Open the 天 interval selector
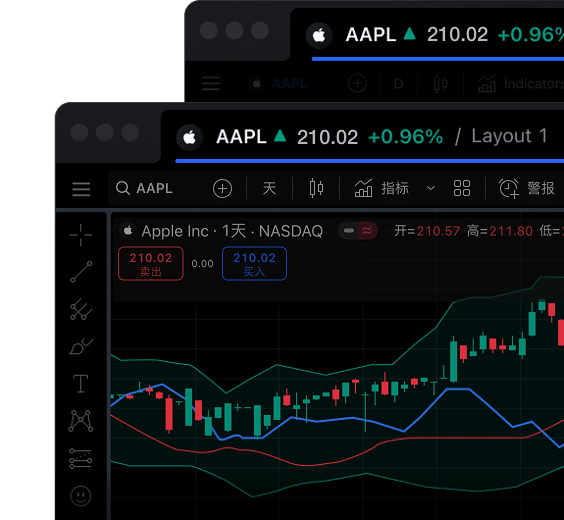This screenshot has height=520, width=564. tap(269, 188)
